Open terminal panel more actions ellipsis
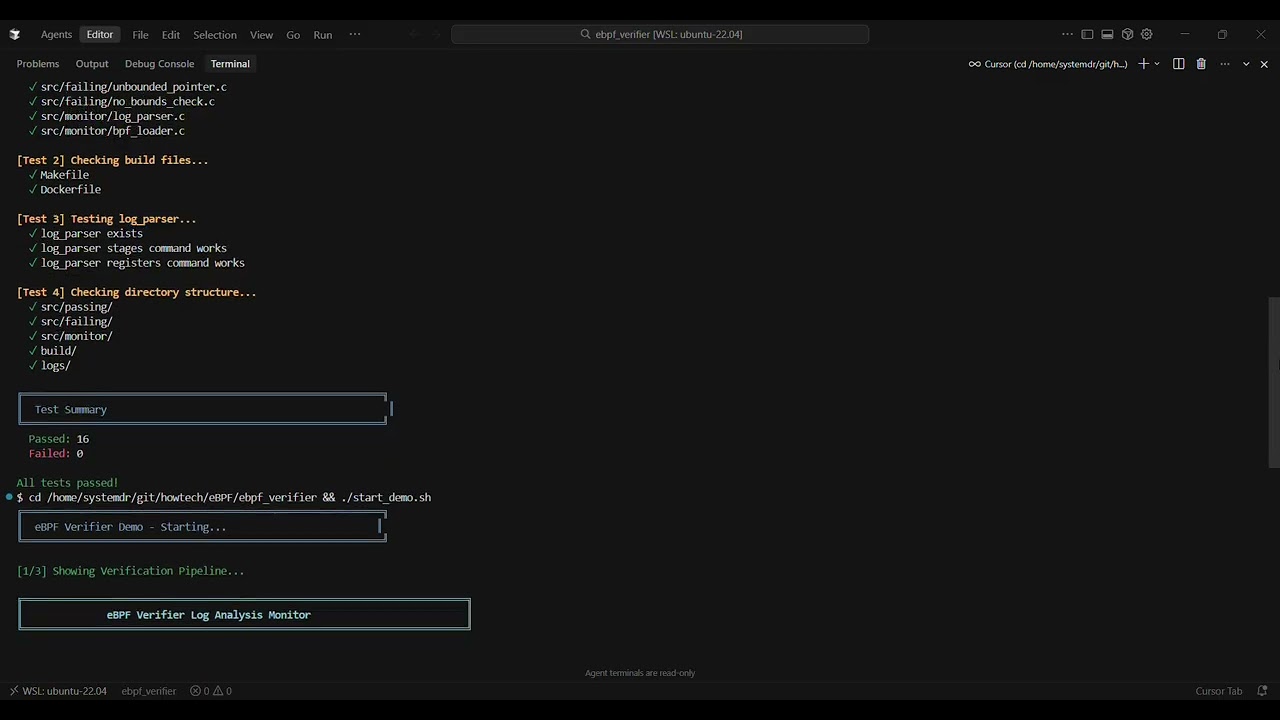This screenshot has height=720, width=1280. (1224, 64)
